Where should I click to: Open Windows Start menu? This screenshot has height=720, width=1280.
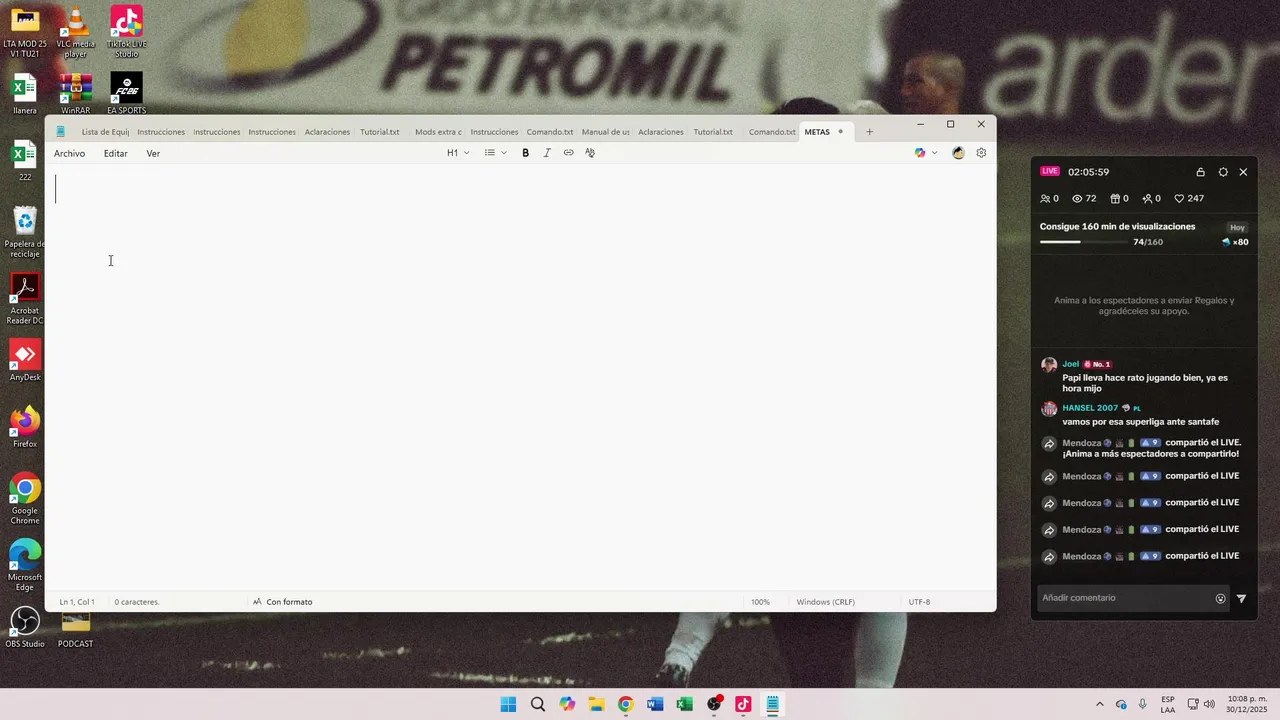pyautogui.click(x=508, y=704)
